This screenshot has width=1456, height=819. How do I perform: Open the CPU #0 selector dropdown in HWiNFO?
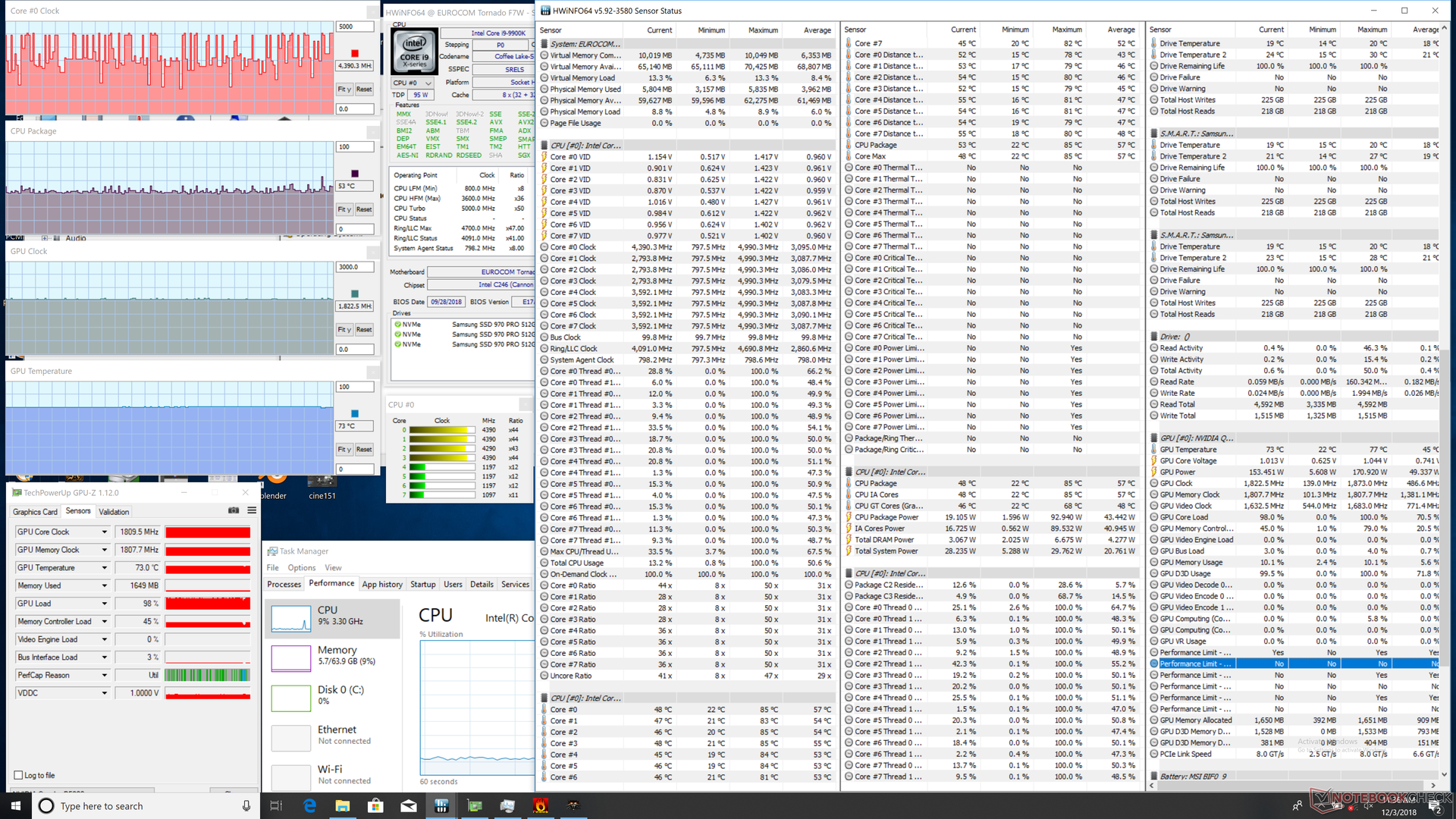click(413, 83)
